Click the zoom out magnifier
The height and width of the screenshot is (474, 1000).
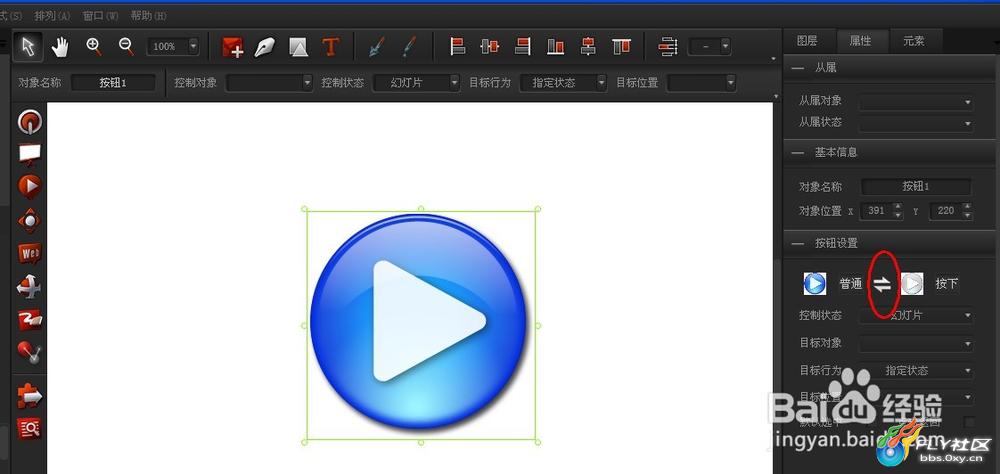(126, 46)
